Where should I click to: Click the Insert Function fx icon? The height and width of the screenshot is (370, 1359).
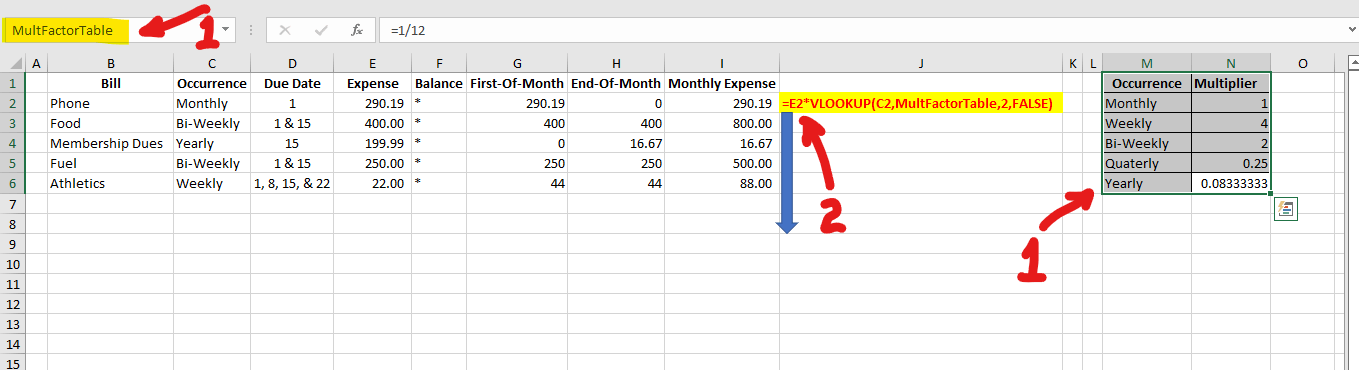pyautogui.click(x=356, y=30)
